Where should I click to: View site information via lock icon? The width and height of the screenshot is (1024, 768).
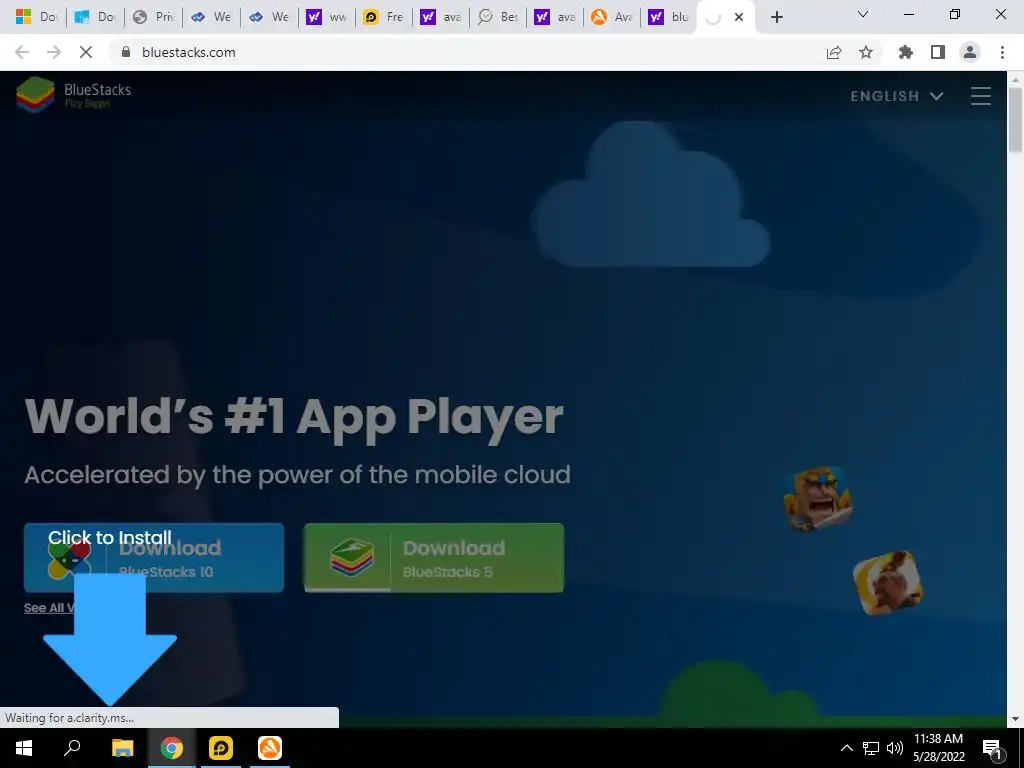[126, 52]
